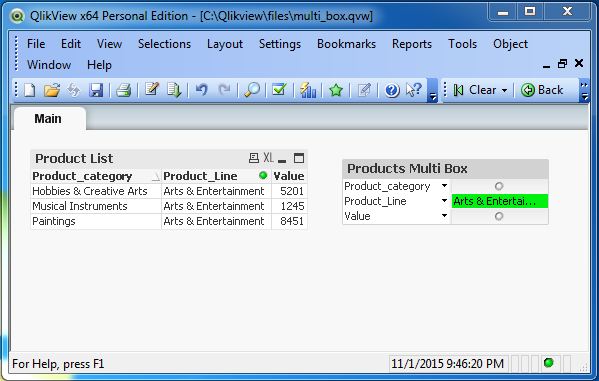599x381 pixels.
Task: Select the green Arts & Entertai... value
Action: point(500,201)
